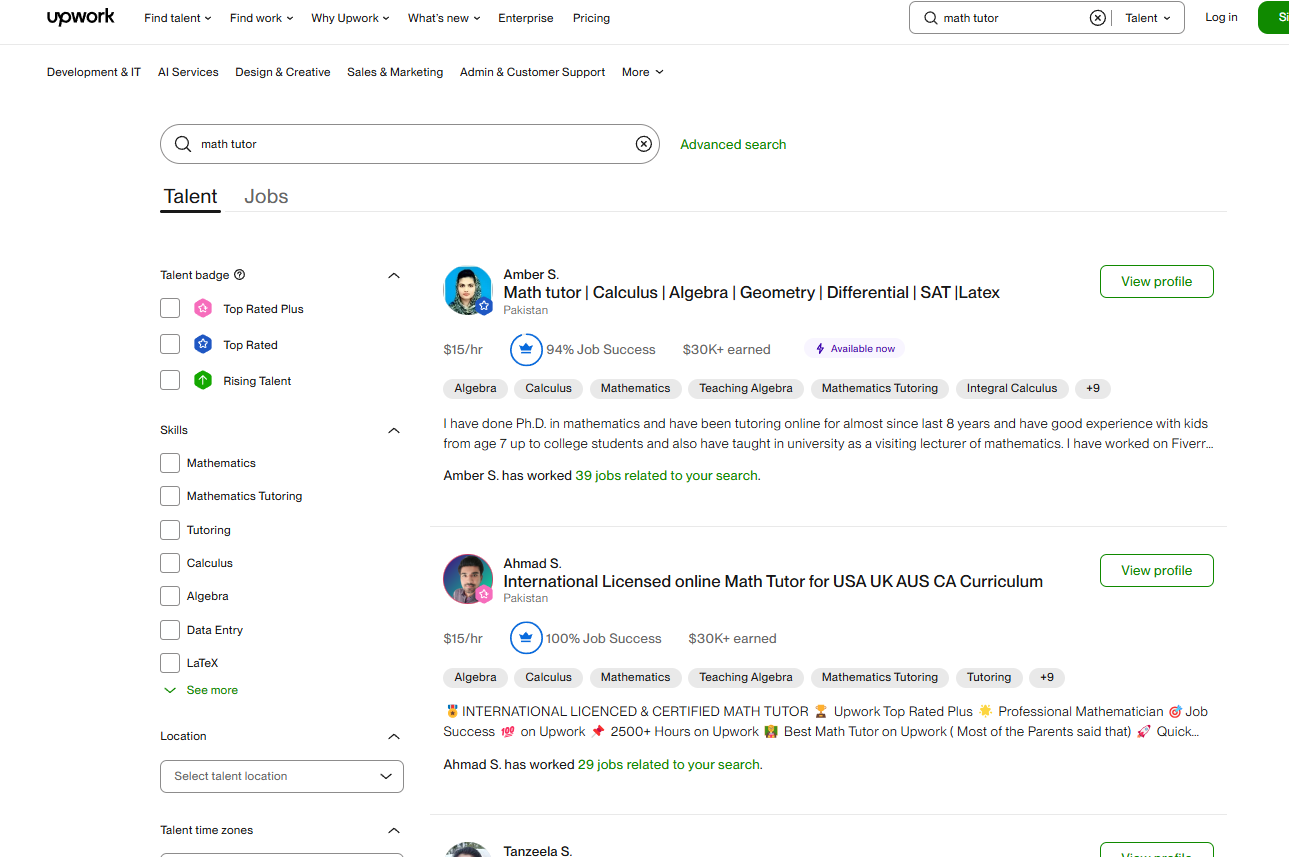Enable the Mathematics Tutoring skill filter
This screenshot has width=1289, height=857.
click(170, 496)
